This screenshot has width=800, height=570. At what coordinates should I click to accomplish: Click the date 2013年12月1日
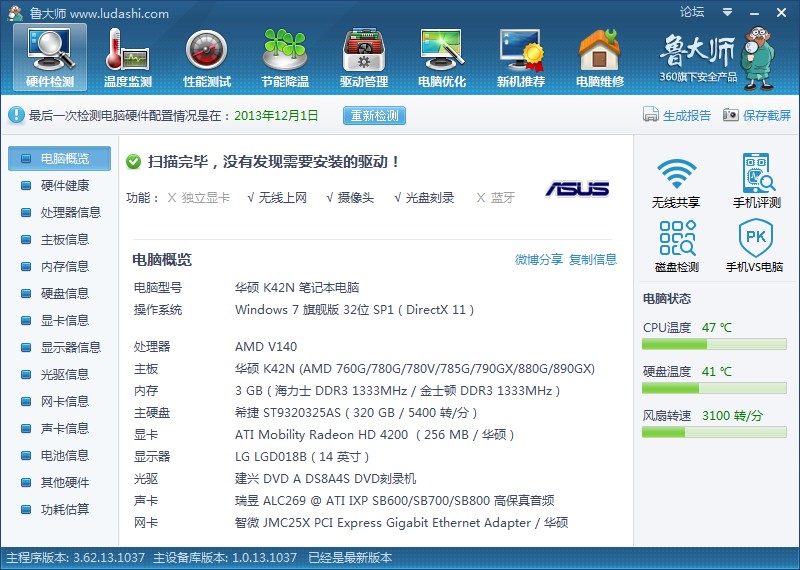[x=276, y=115]
